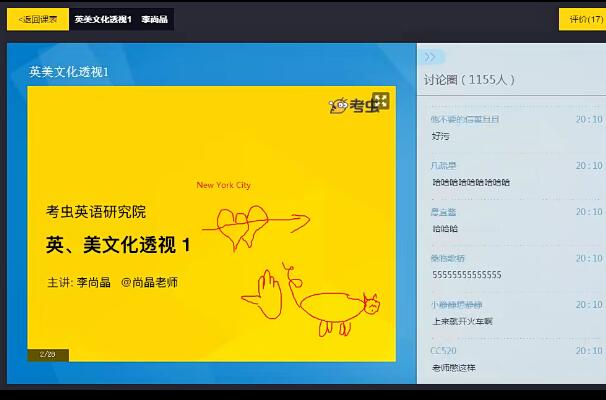Viewport: 606px width, 400px height.
Task: Click the username above 哈哈哈哈哈哈哈哈哈 message
Action: [443, 165]
